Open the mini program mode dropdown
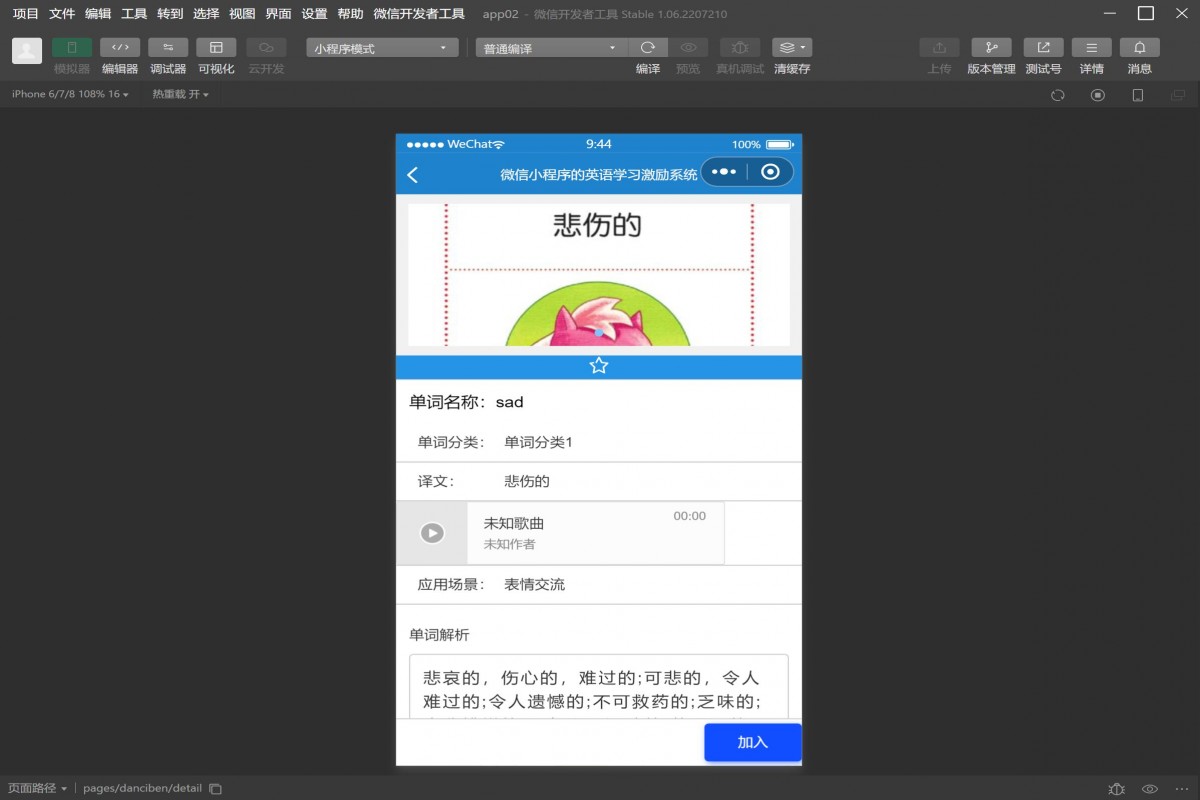The height and width of the screenshot is (800, 1200). pos(382,48)
